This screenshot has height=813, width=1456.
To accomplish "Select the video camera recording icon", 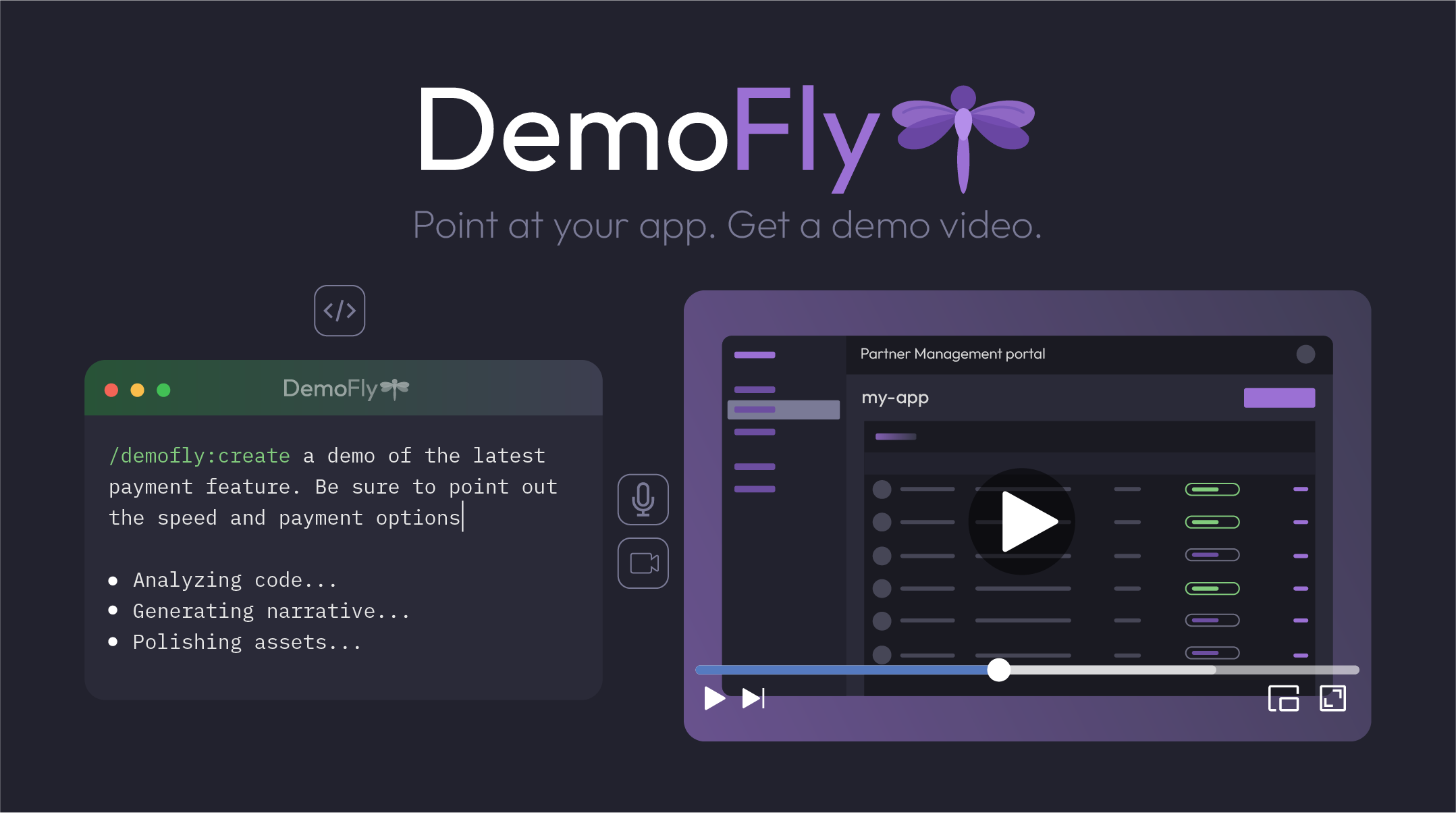I will click(x=643, y=562).
